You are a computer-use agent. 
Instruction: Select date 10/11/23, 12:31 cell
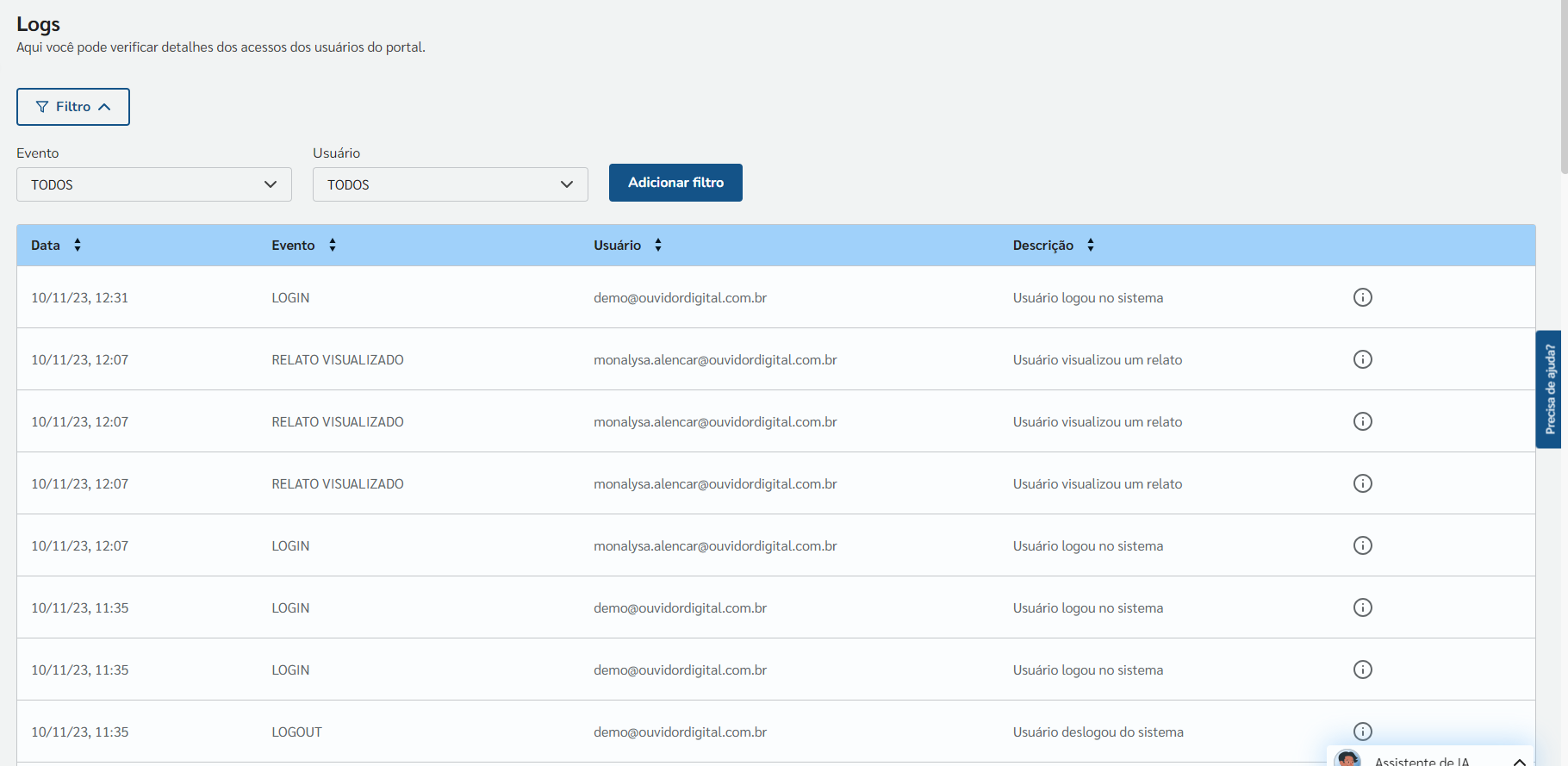coord(80,298)
